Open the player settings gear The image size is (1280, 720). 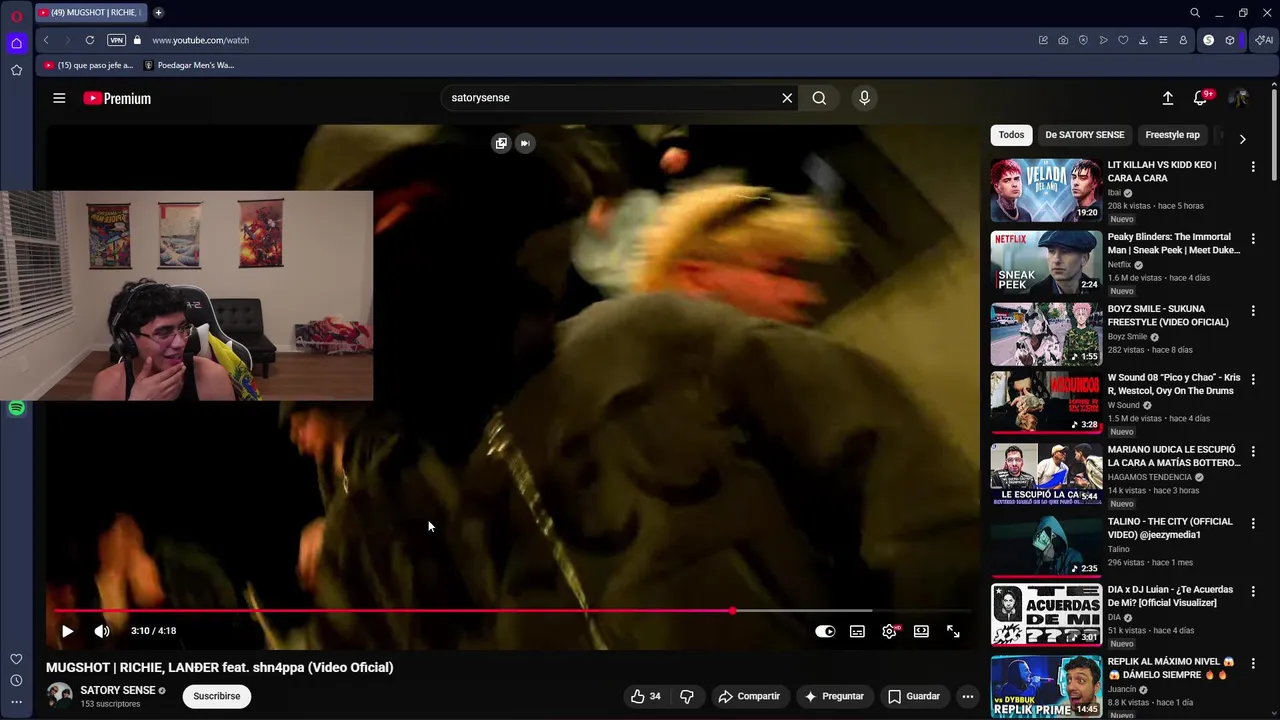point(889,631)
